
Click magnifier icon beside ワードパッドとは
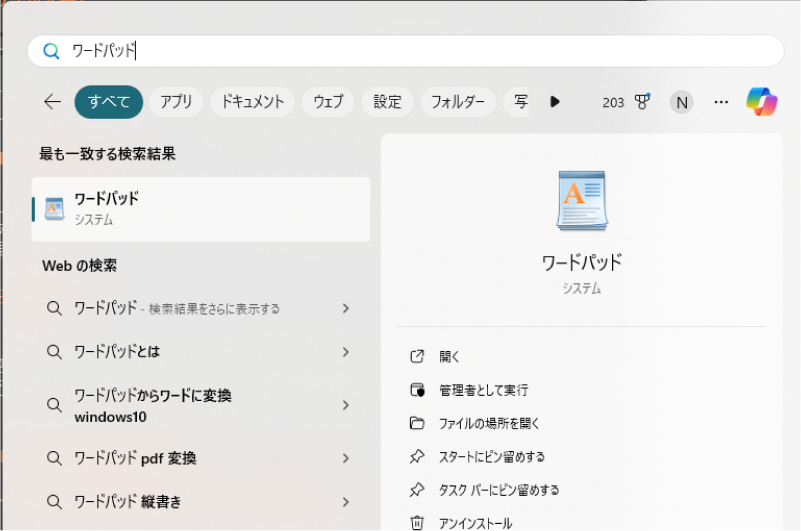(54, 352)
